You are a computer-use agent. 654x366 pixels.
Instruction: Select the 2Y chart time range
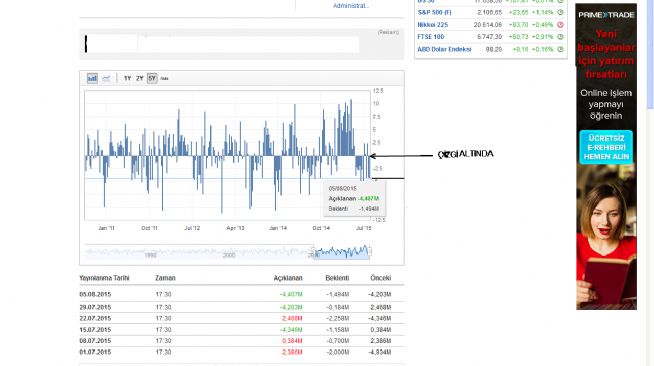click(140, 78)
